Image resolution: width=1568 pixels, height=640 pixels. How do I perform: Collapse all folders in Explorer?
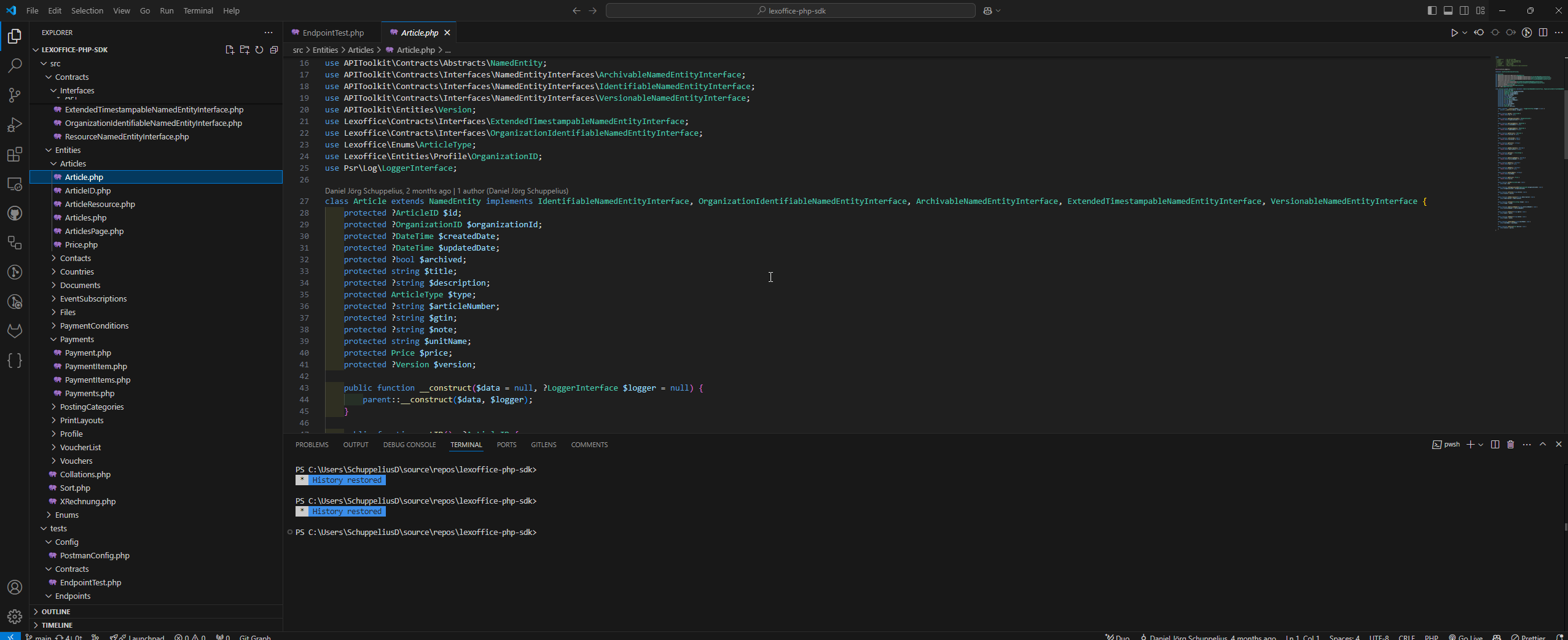coord(274,50)
